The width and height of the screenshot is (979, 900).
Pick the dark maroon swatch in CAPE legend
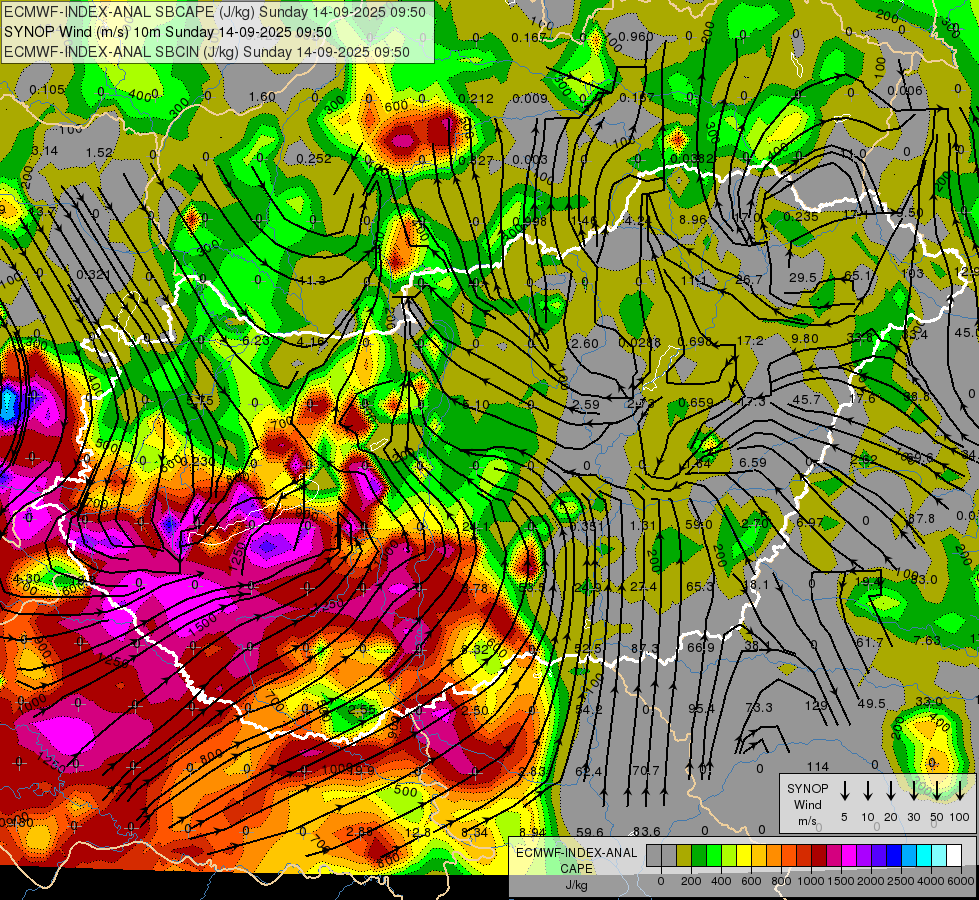(x=819, y=856)
